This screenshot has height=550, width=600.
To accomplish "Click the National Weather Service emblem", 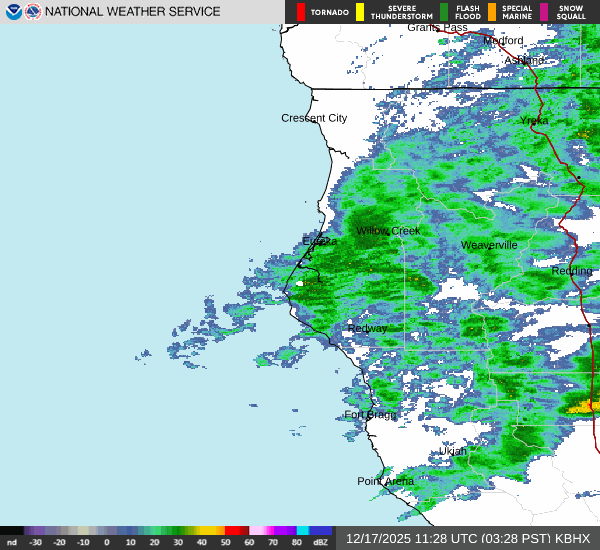I will (x=33, y=12).
